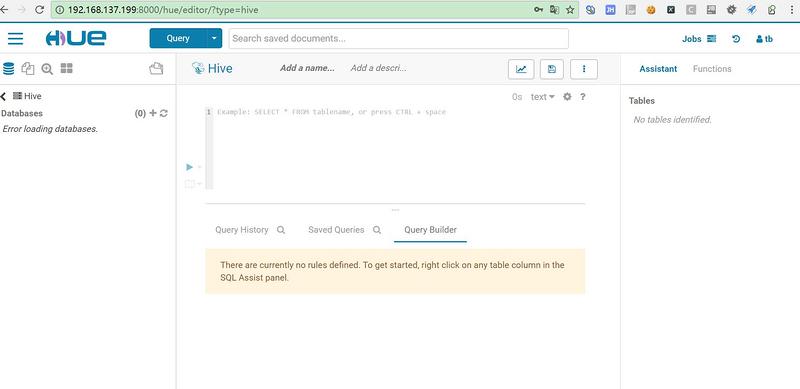Open the chart presentation button

pos(521,69)
